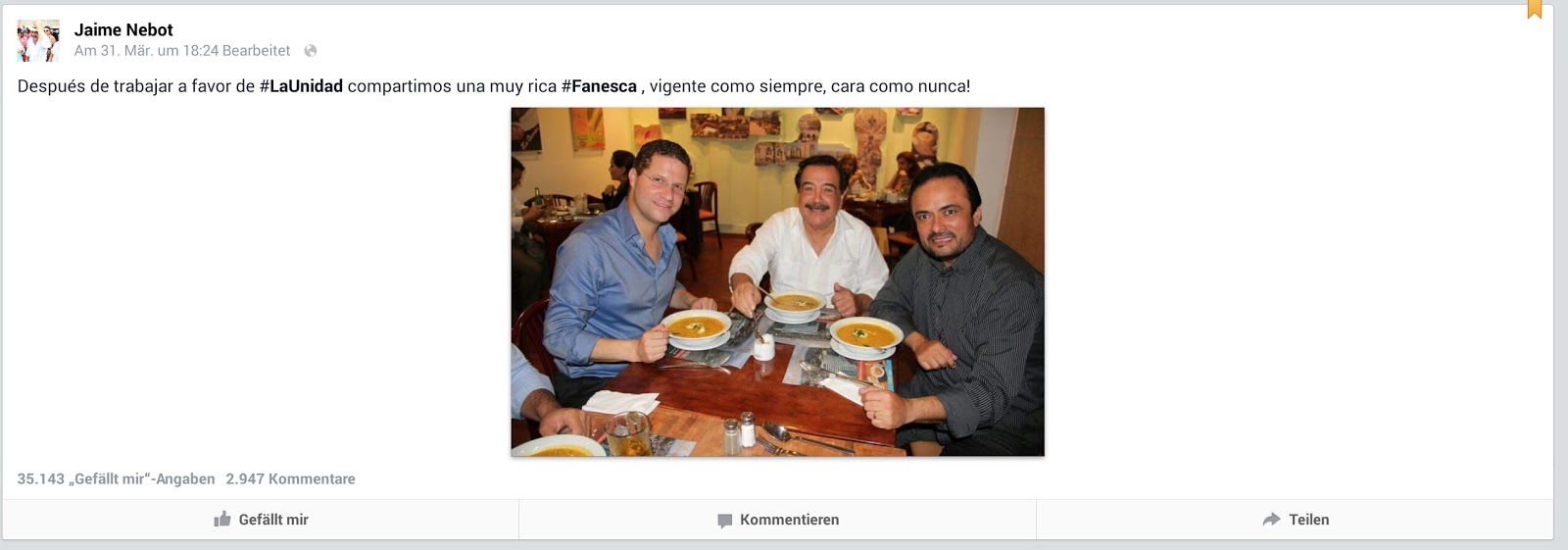Click the globe public-visibility icon

311,51
